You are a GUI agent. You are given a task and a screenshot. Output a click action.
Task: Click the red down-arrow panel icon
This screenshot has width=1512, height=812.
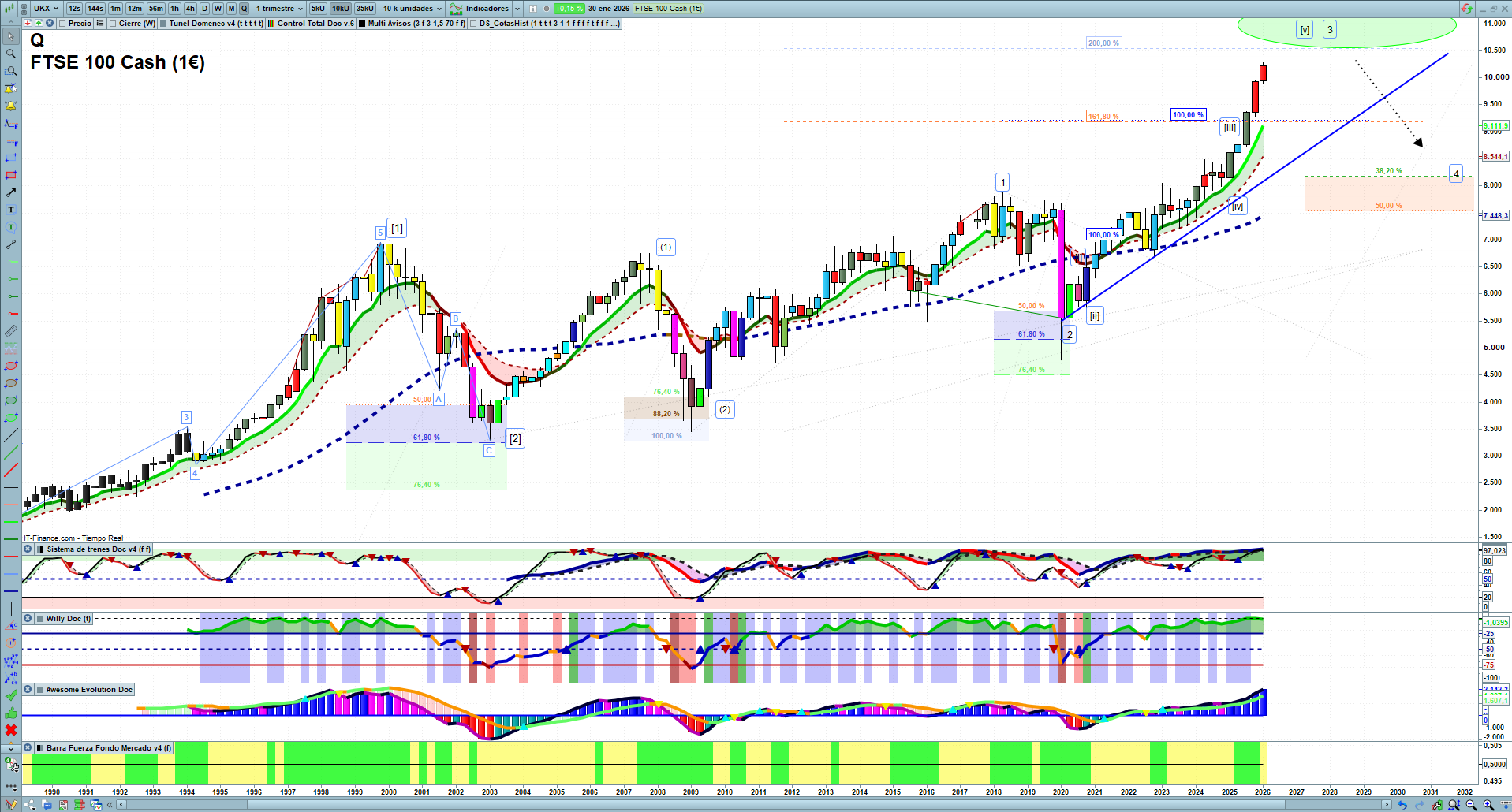coord(28,24)
